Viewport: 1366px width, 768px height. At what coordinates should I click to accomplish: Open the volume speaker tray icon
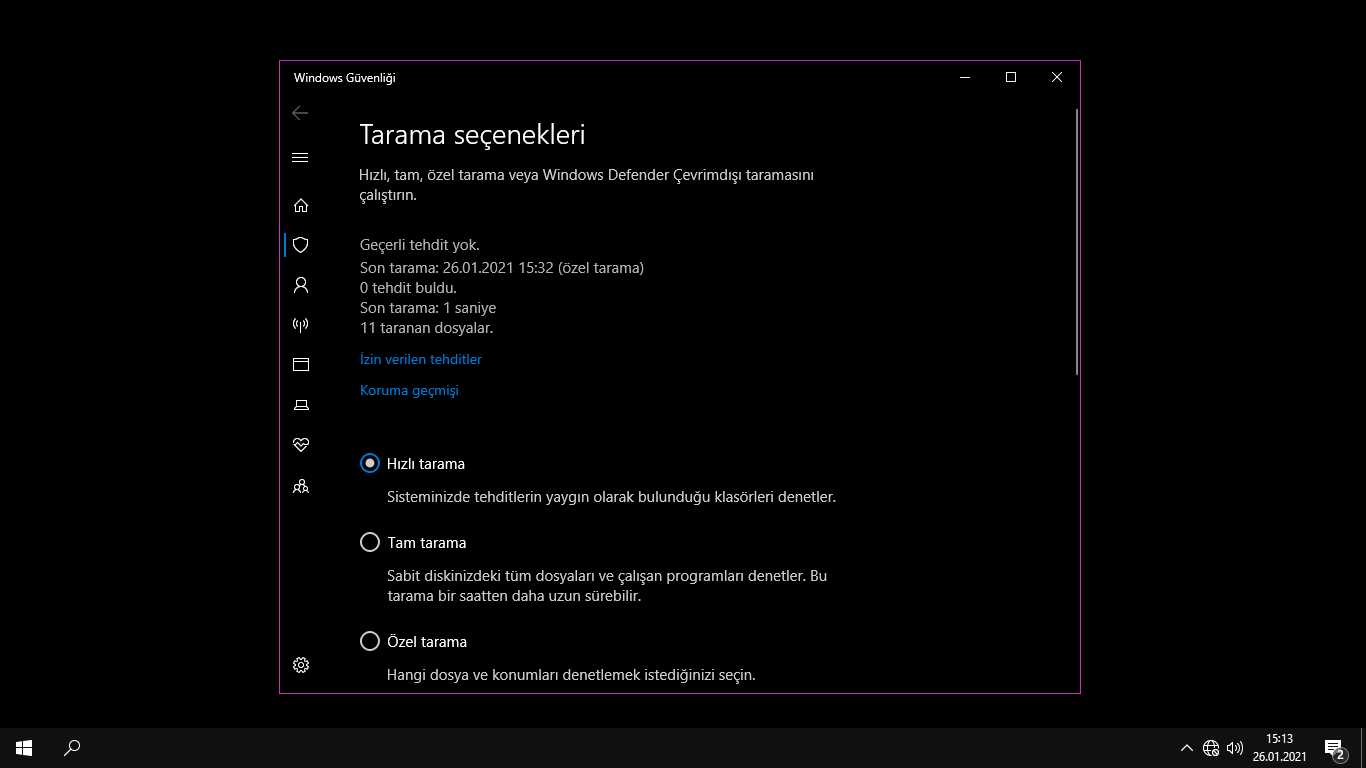click(x=1235, y=748)
